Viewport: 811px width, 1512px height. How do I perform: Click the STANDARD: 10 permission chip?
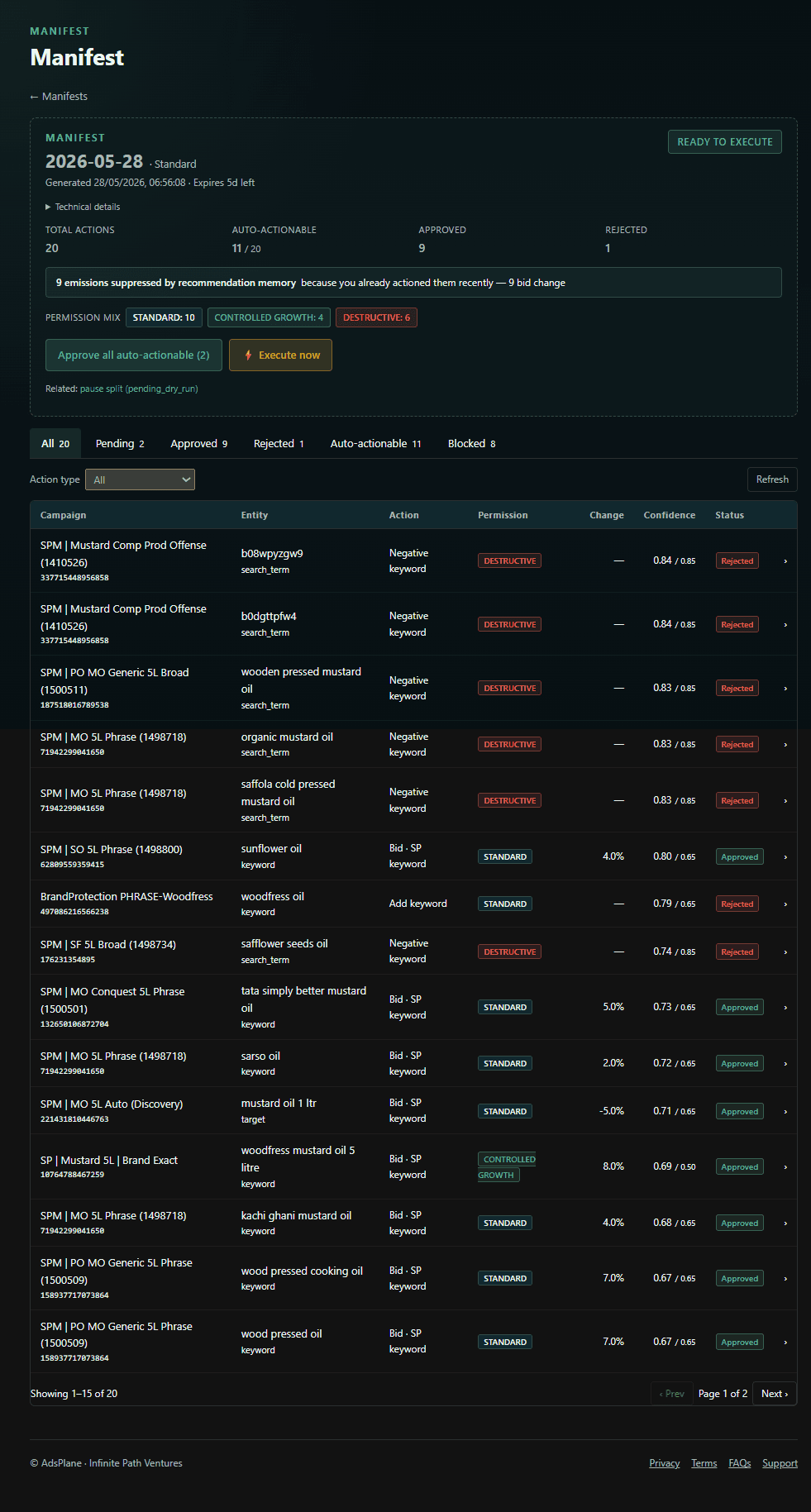[x=164, y=317]
